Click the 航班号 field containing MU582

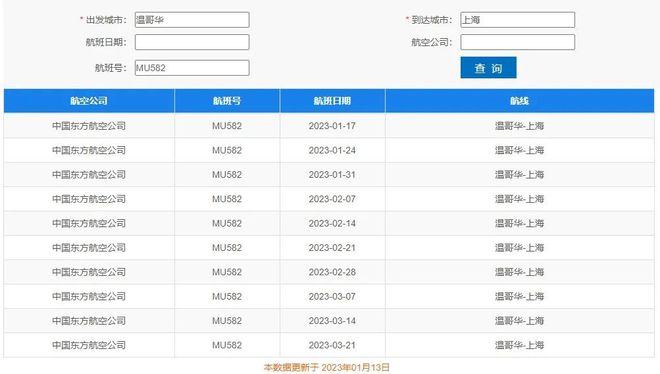pos(192,68)
